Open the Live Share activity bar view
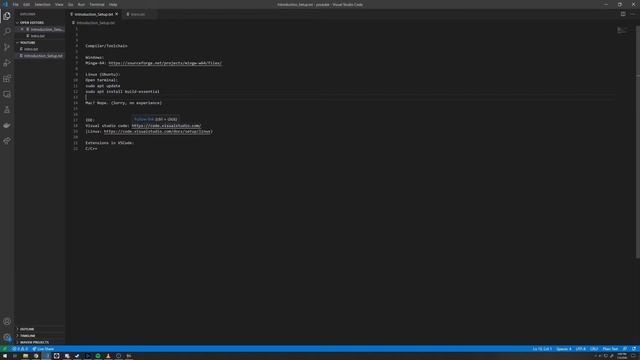This screenshot has width=640, height=360. [7, 141]
